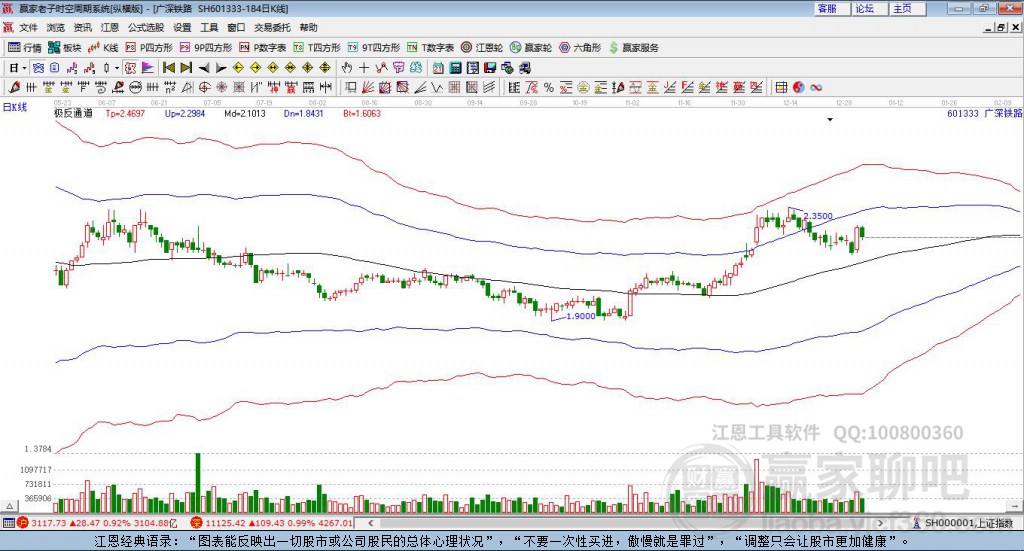Step chart left with black left arrow
This screenshot has height=551, width=1024.
tap(204, 68)
